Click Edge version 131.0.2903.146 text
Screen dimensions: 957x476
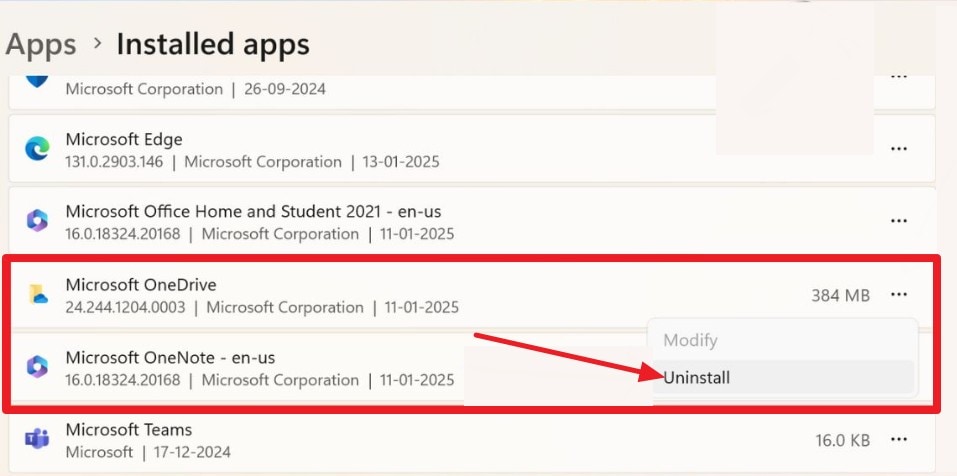[114, 162]
